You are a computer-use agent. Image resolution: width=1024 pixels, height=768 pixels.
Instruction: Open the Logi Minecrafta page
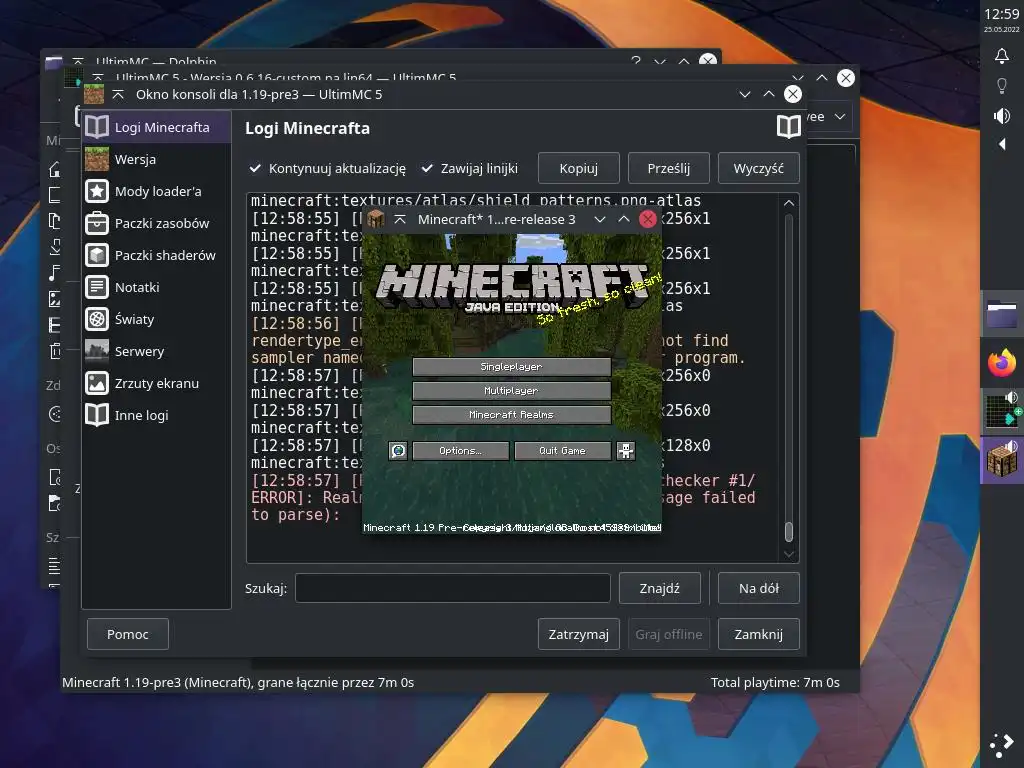click(x=157, y=127)
